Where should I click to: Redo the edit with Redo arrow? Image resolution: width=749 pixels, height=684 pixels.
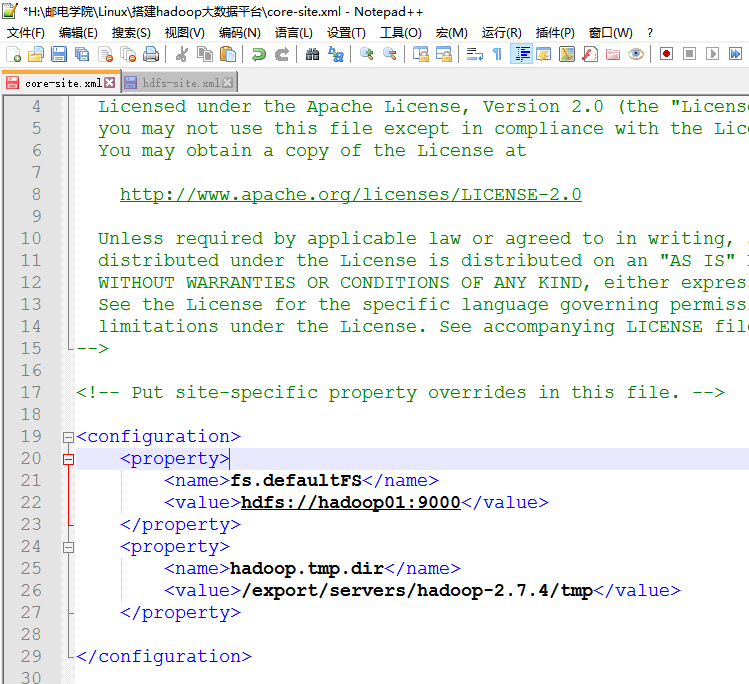[282, 54]
